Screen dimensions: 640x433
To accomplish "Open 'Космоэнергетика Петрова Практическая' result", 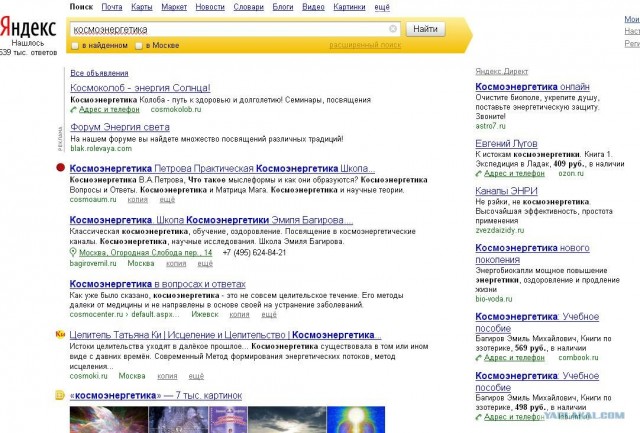I will point(222,168).
